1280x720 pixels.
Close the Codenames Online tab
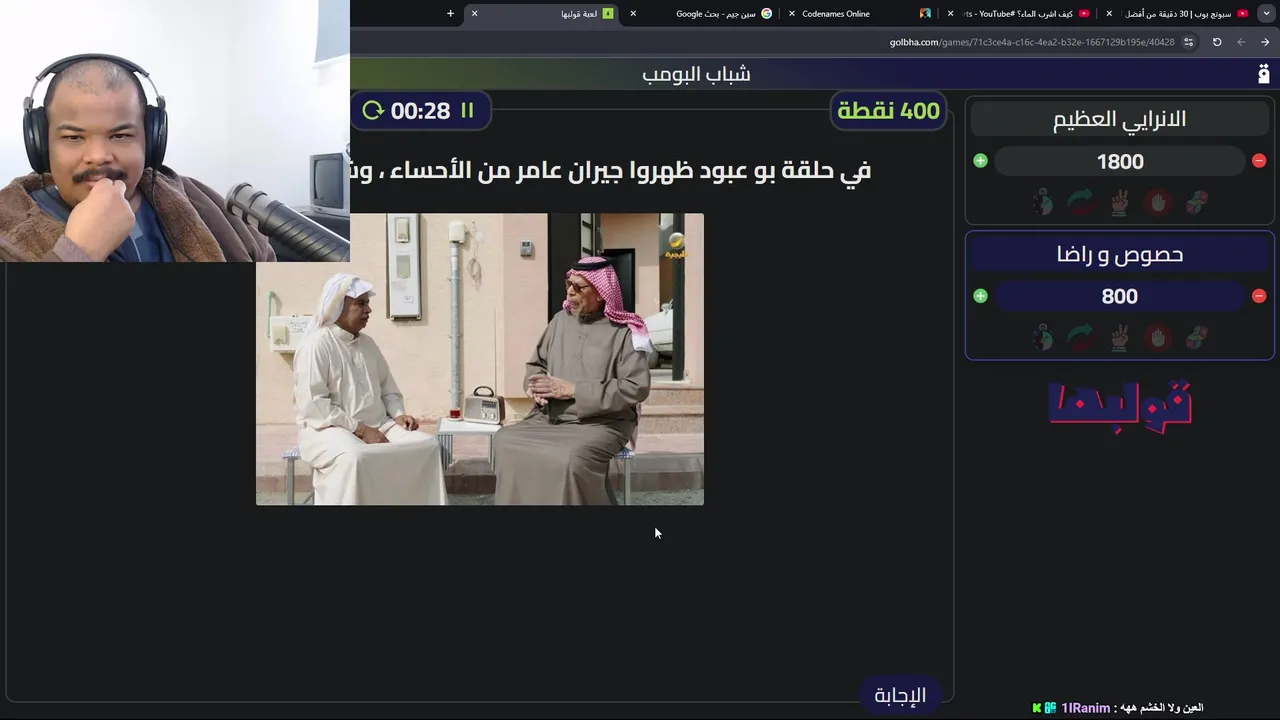[792, 14]
